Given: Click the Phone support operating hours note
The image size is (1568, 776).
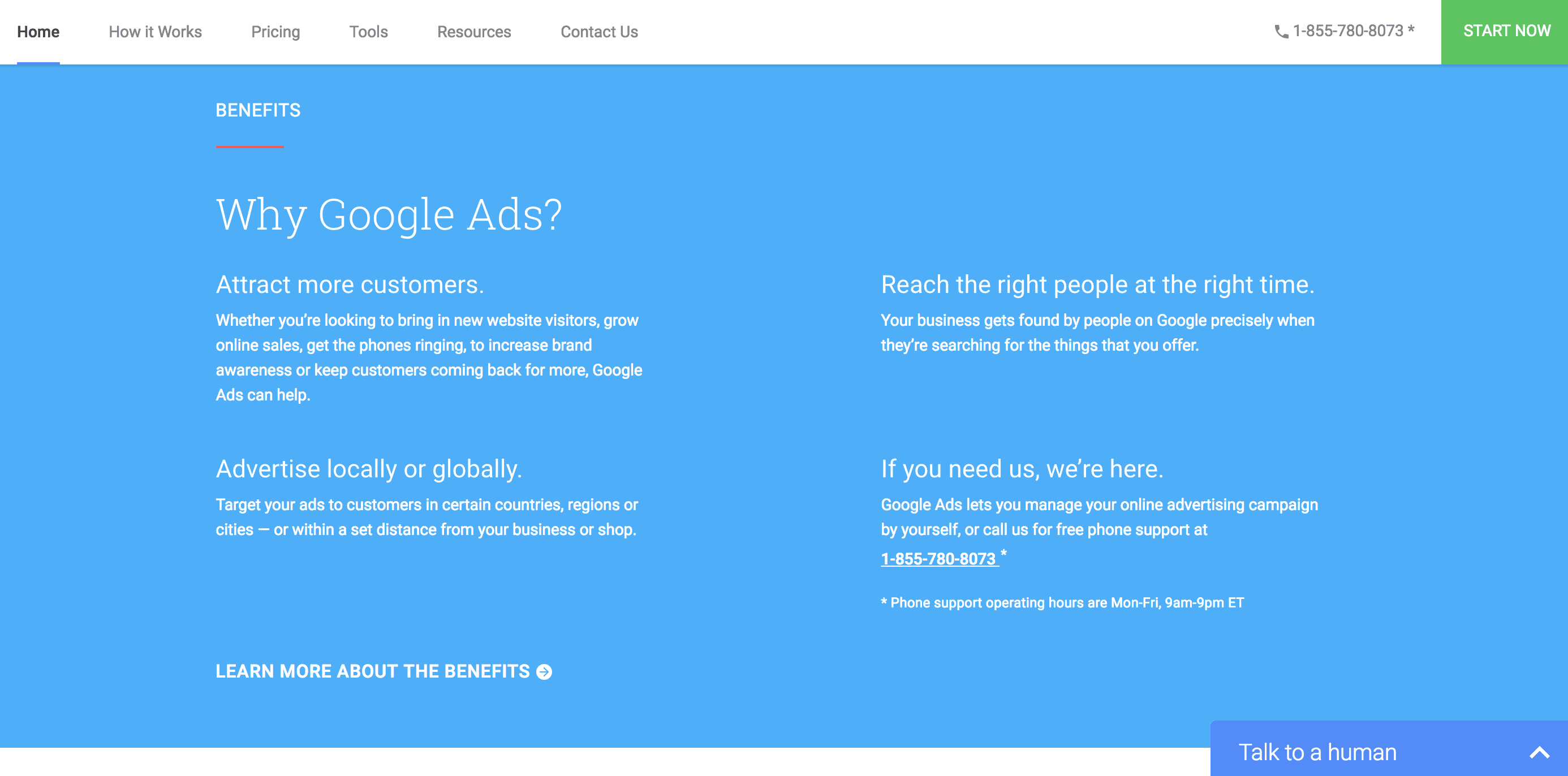Looking at the screenshot, I should click(1062, 602).
